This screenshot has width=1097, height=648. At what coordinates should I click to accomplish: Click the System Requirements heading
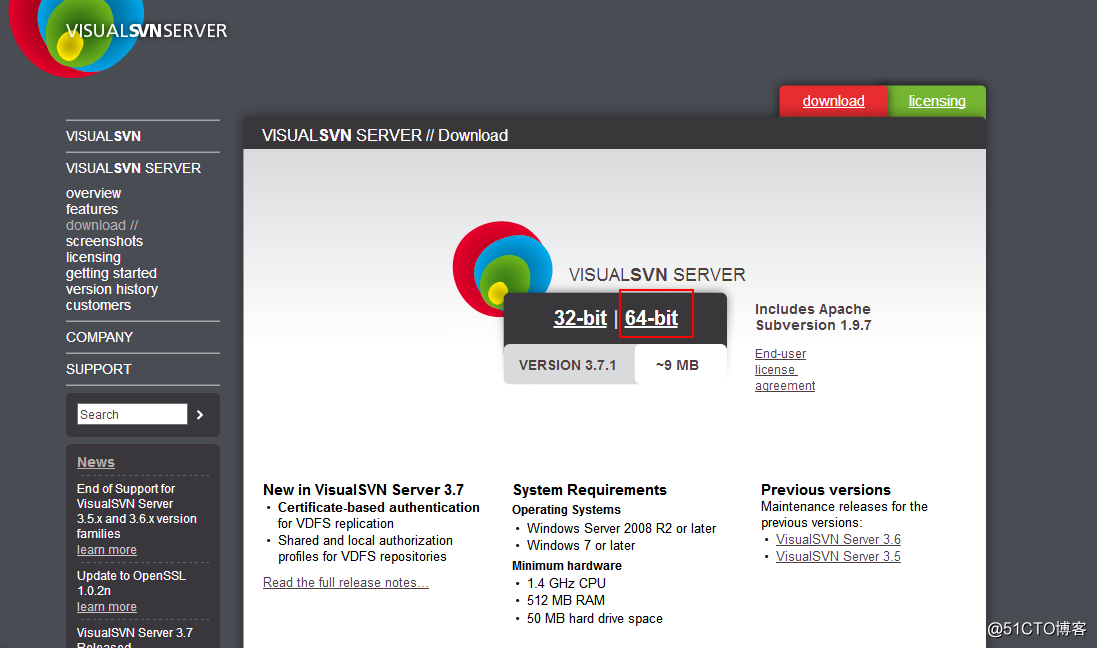pos(590,490)
